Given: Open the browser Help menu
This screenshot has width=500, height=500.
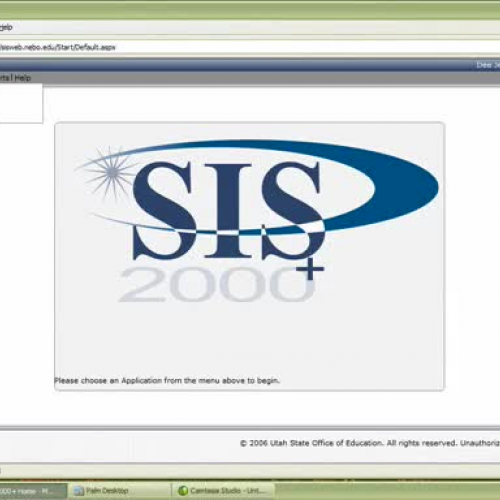Looking at the screenshot, I should point(6,27).
